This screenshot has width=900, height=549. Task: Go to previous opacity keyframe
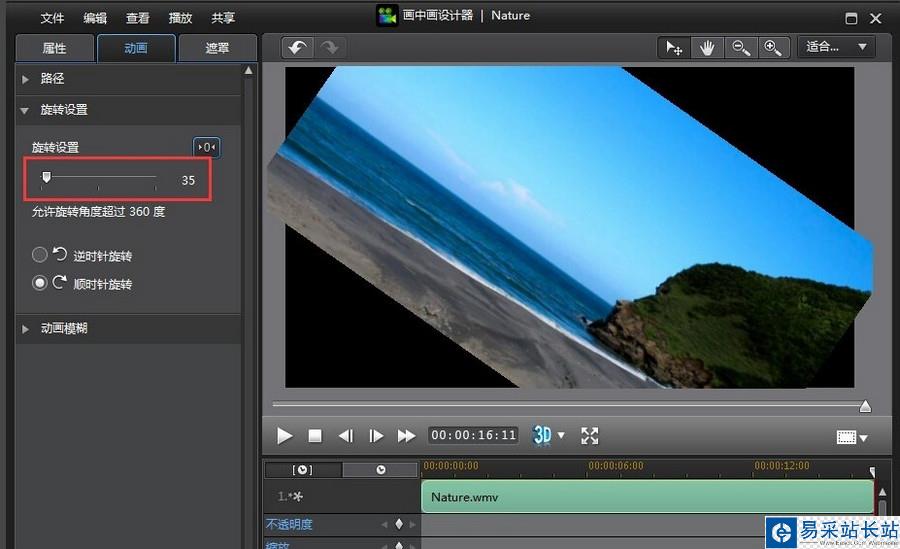385,524
